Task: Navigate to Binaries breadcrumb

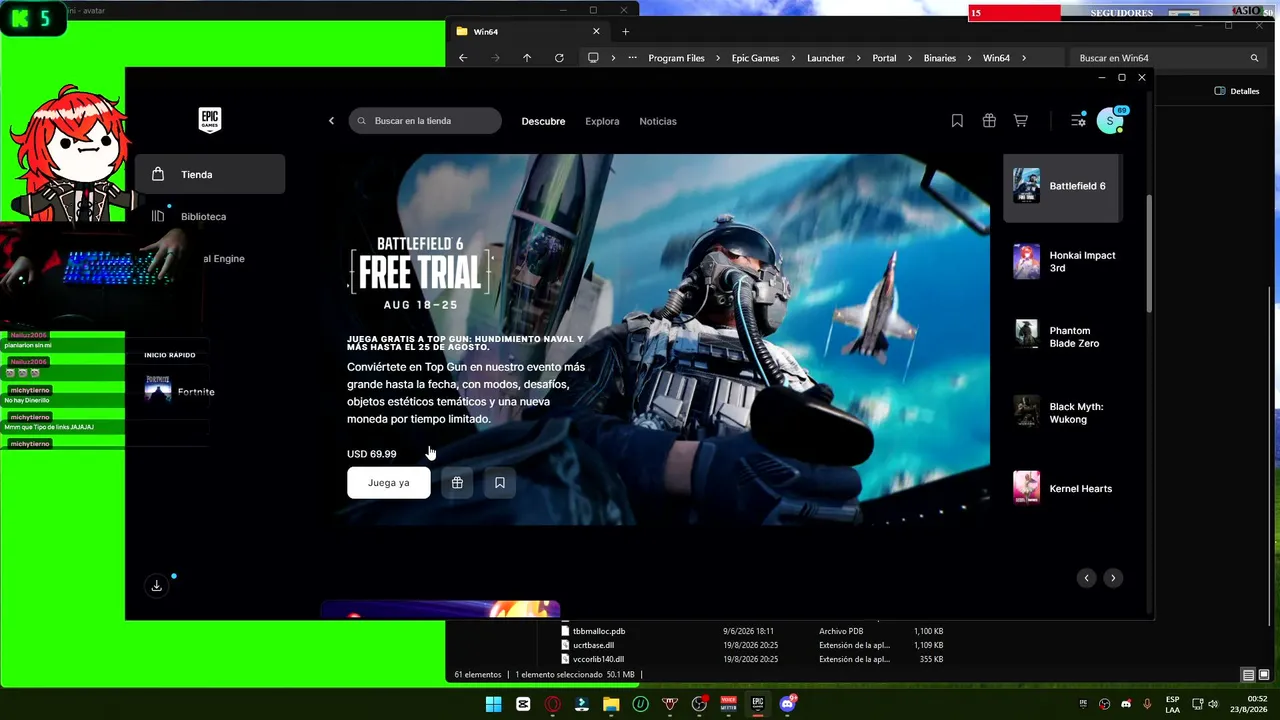Action: [x=940, y=58]
